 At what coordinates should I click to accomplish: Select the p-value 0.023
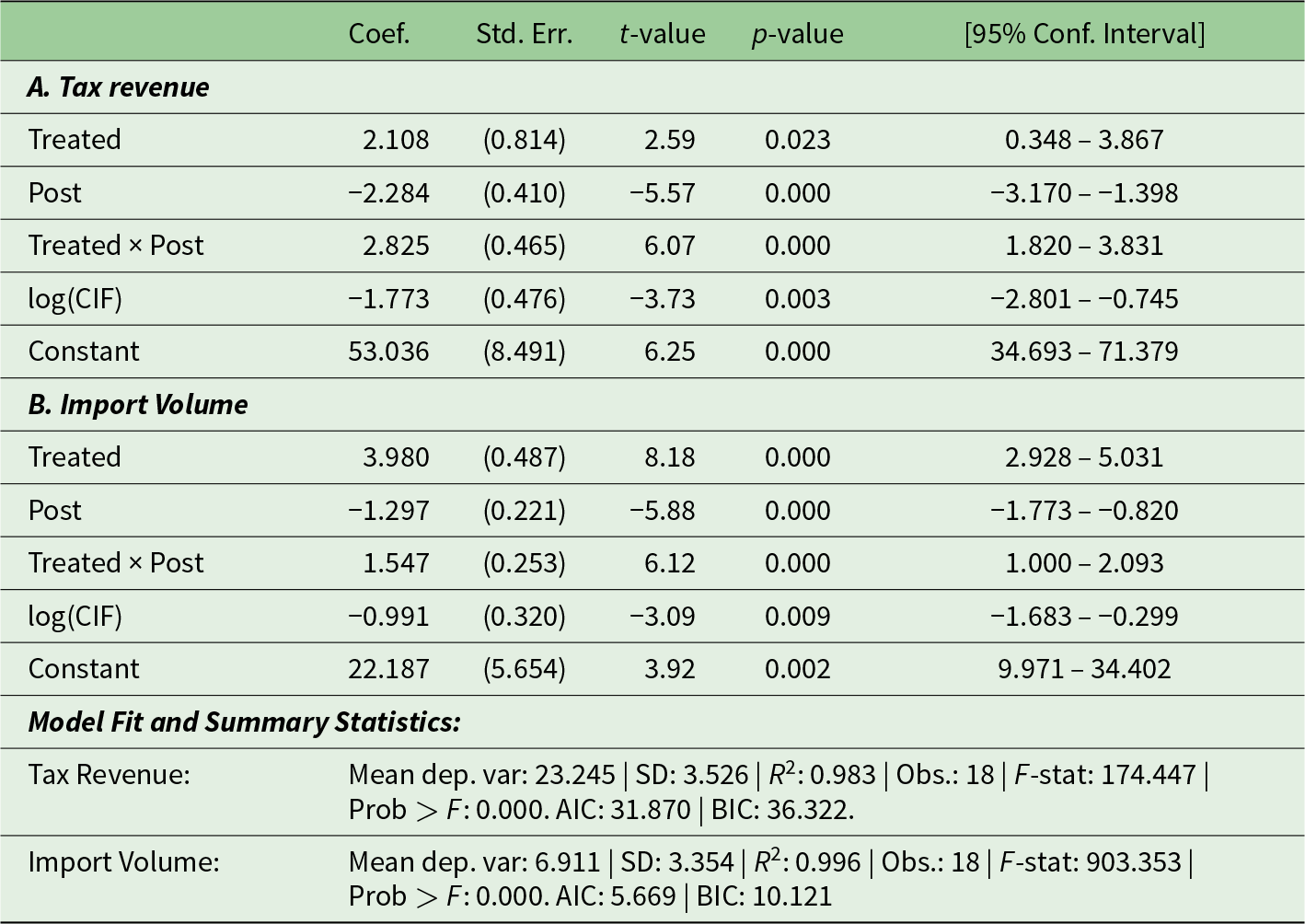tap(797, 140)
